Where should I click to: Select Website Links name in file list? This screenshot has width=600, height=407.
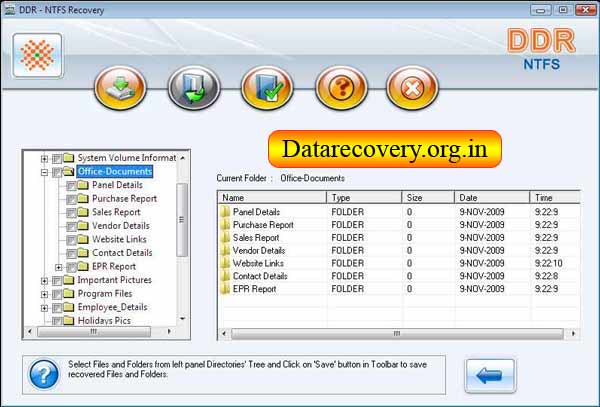pos(258,263)
